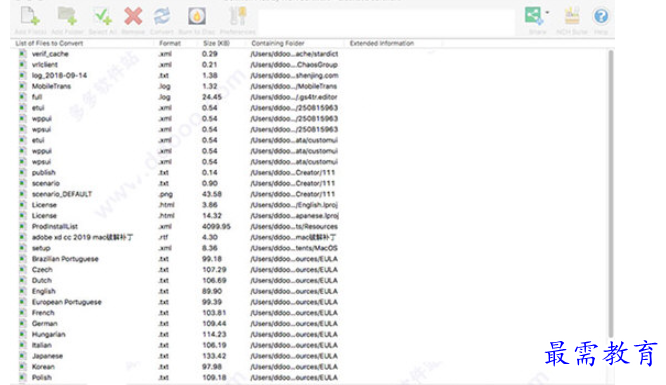Click the green Share icon
Viewport: 666px width, 385px height.
pyautogui.click(x=533, y=16)
